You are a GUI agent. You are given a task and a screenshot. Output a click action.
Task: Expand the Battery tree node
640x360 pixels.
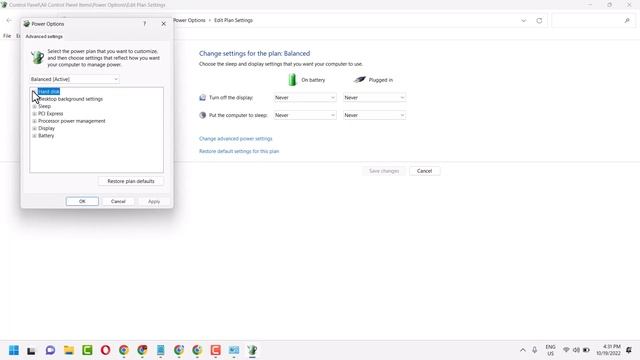34,136
